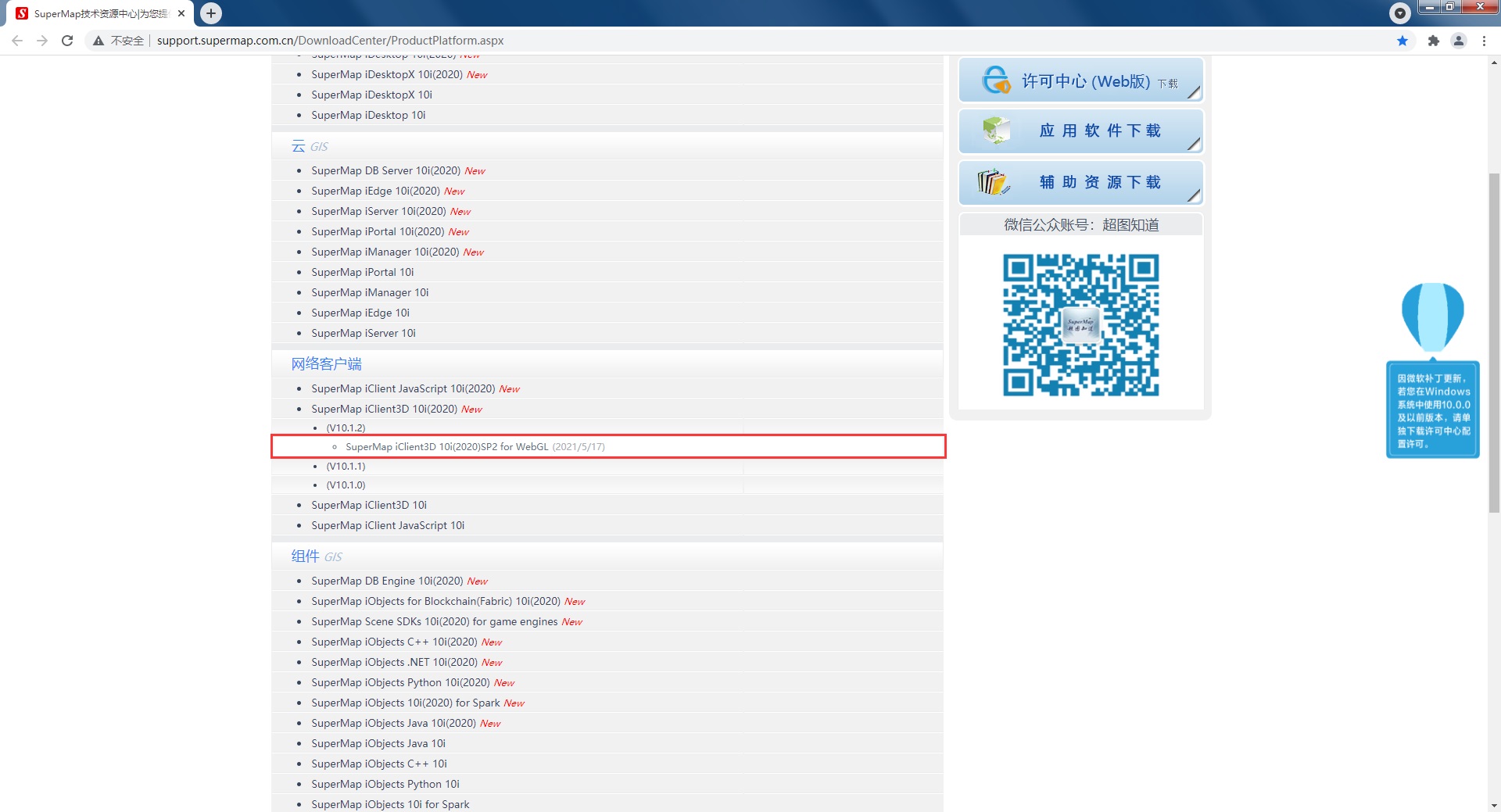Open the Chrome three-dot menu
The height and width of the screenshot is (812, 1501).
[1484, 41]
